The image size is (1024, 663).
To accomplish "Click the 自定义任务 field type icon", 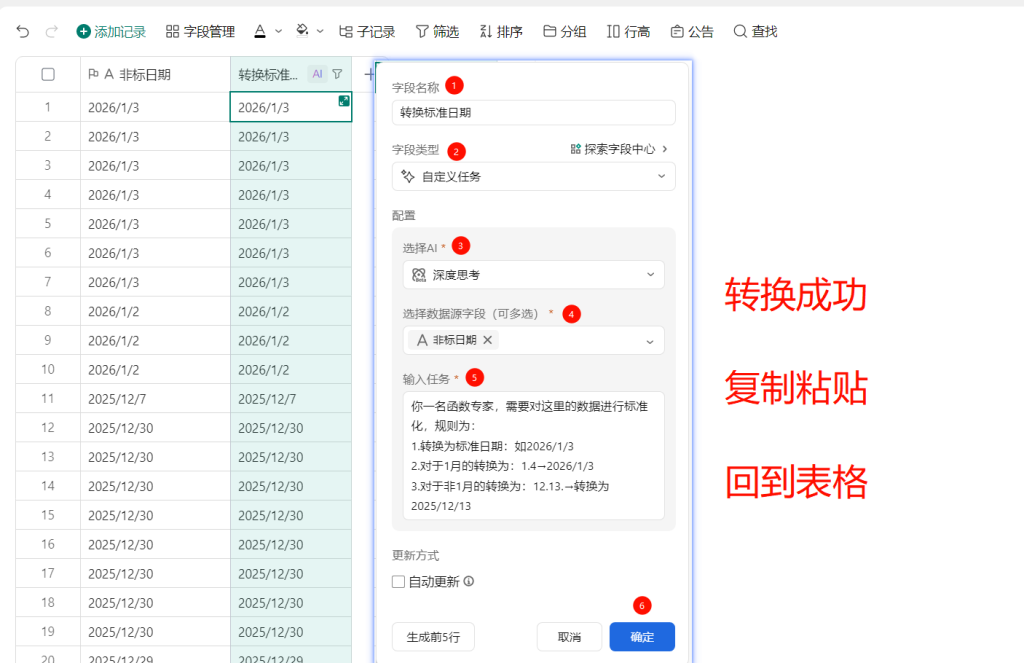I will click(408, 176).
